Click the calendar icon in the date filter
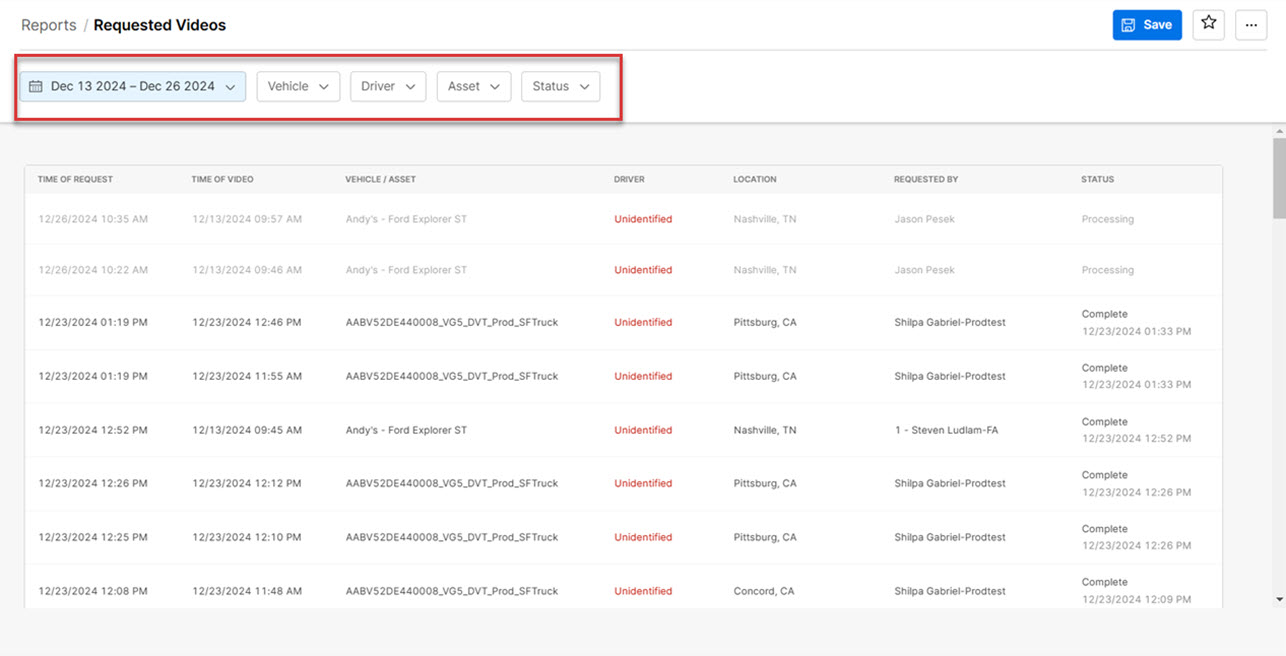 coord(37,86)
